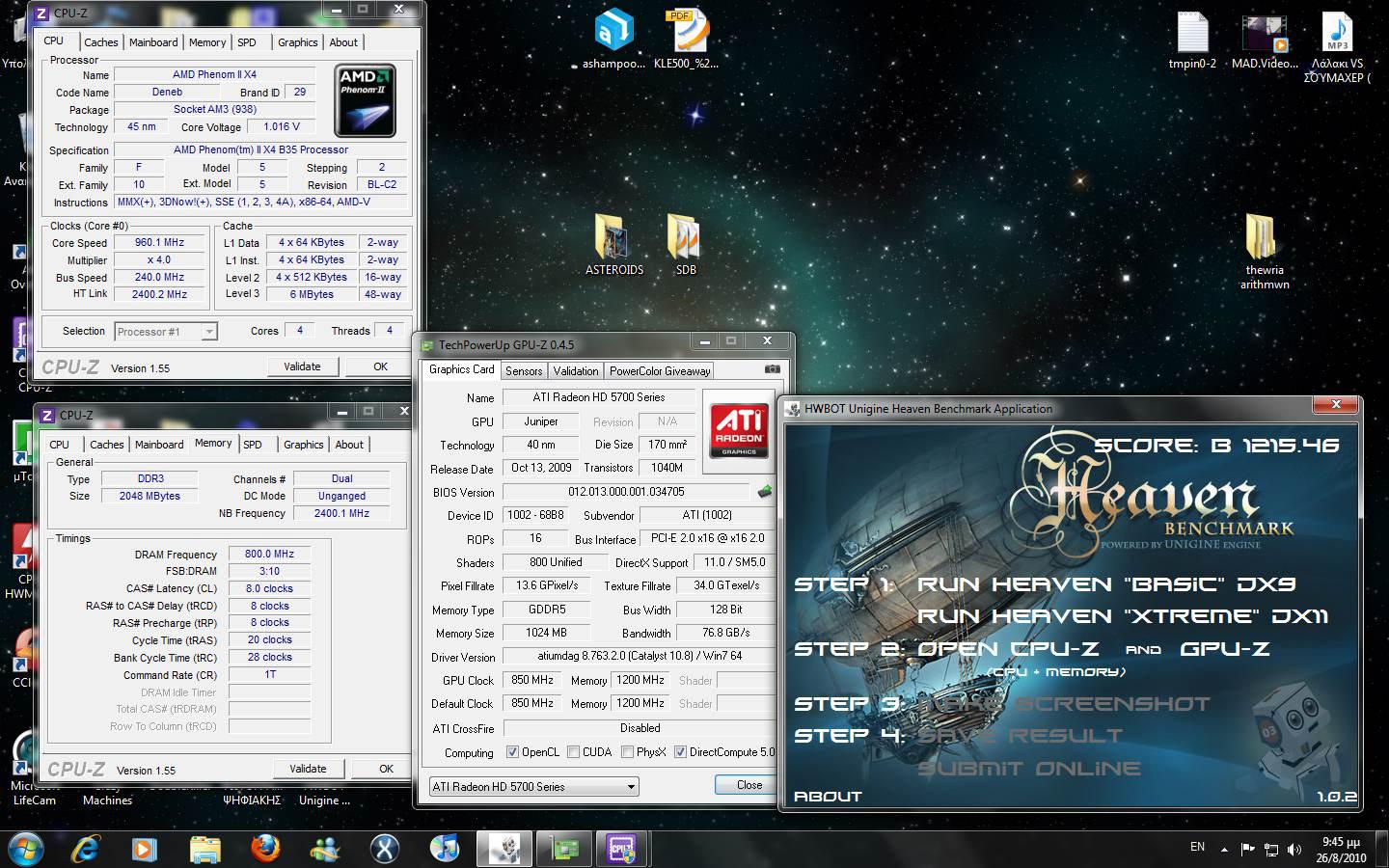Screen dimensions: 1389x868
Task: Open Graphics tab in lower CPU-Z window
Action: [x=304, y=445]
